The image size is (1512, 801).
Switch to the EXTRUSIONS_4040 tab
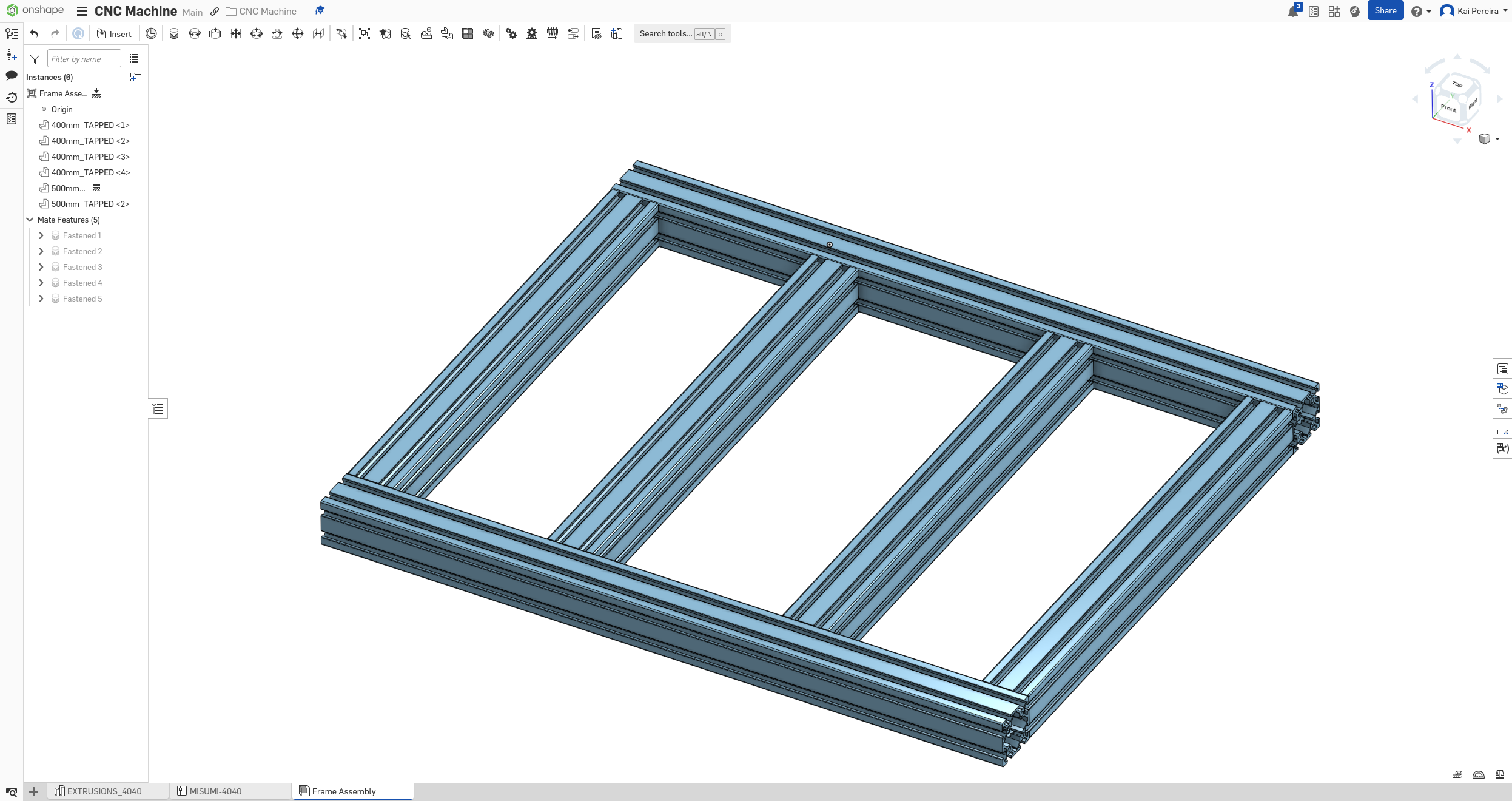104,791
